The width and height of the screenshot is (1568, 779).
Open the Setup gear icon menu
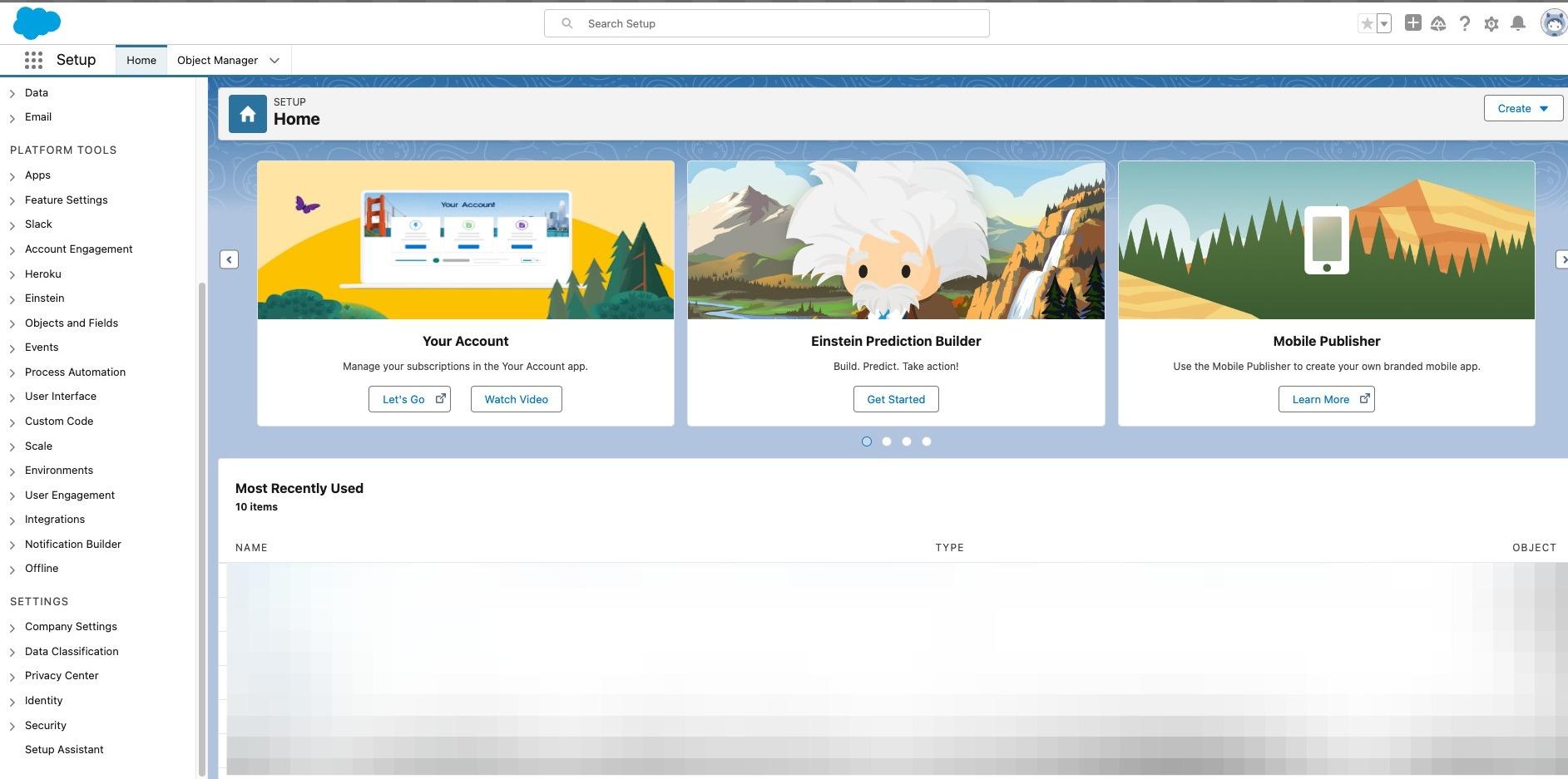click(1491, 24)
